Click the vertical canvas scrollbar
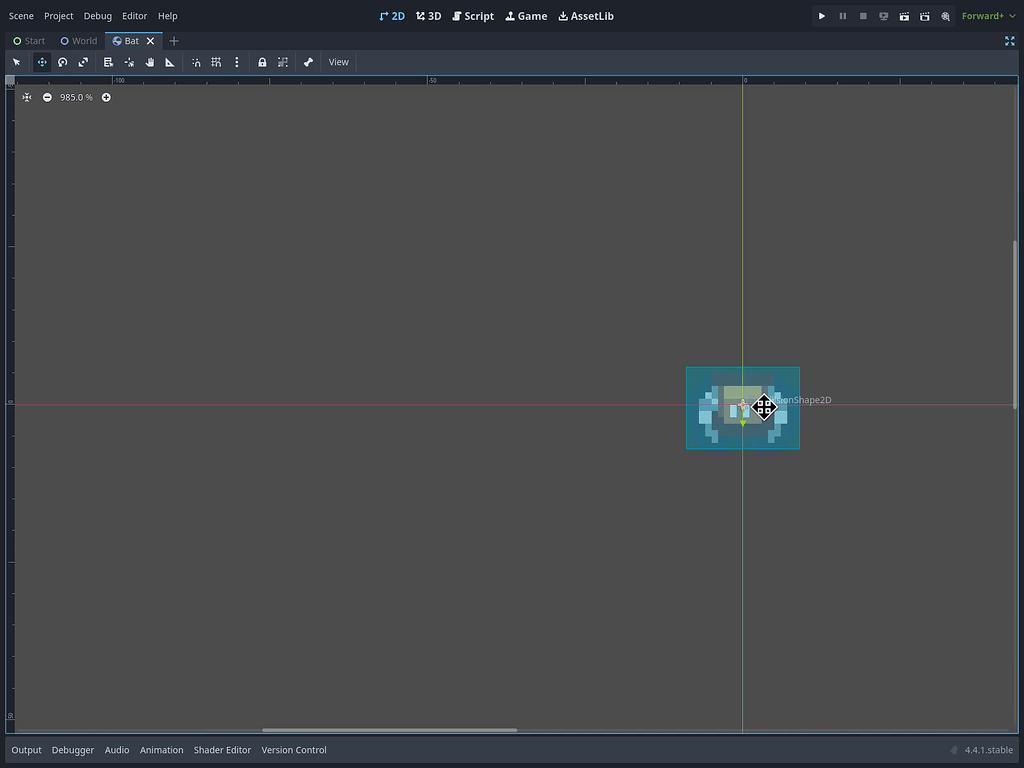 [1015, 325]
